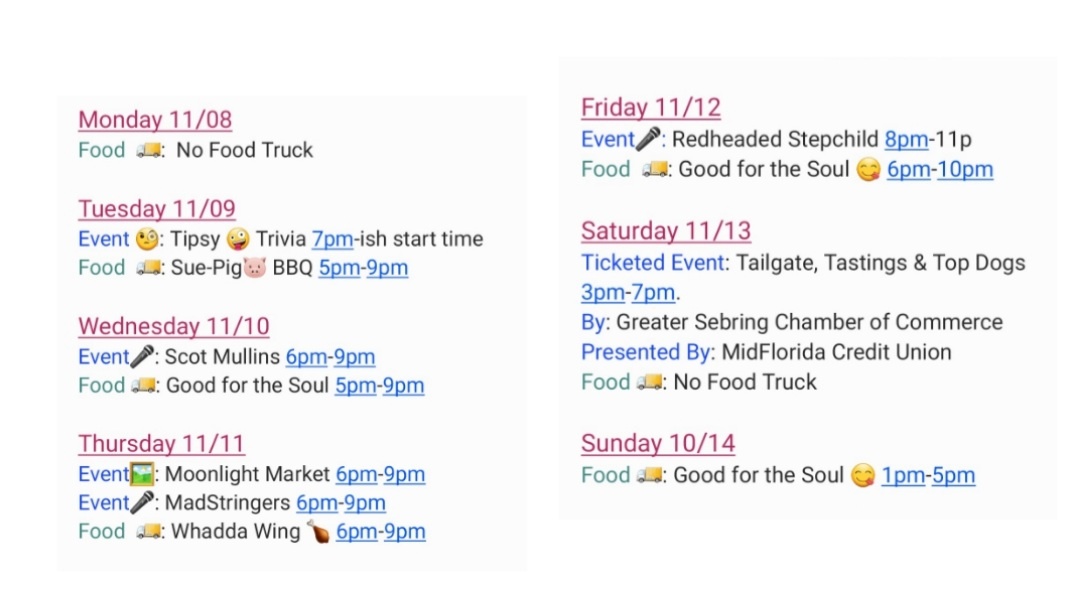Click the chicken leg emoji after Whadda Wing
This screenshot has width=1080, height=593.
tap(318, 532)
